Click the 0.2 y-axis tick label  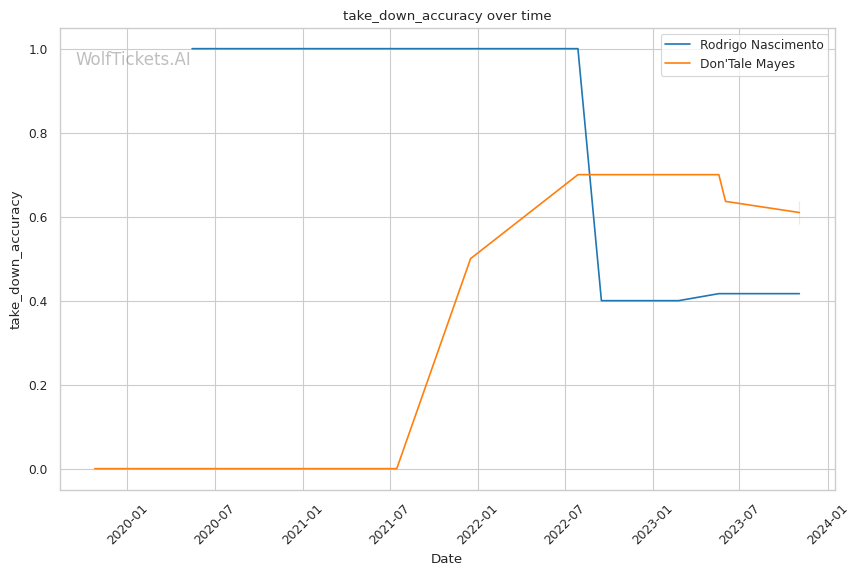coord(38,385)
